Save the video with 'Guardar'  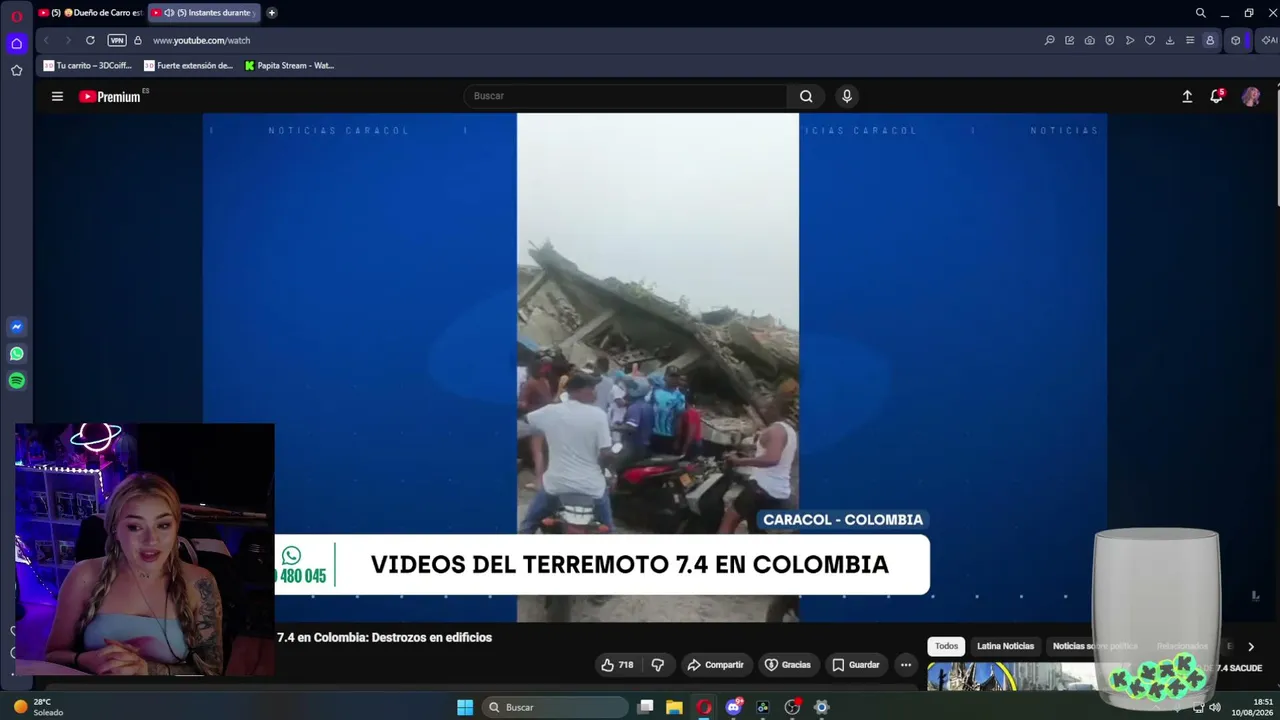coord(856,665)
